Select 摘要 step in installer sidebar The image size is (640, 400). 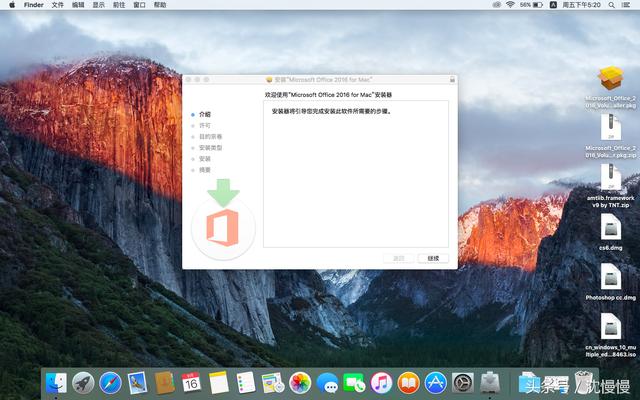tap(205, 170)
